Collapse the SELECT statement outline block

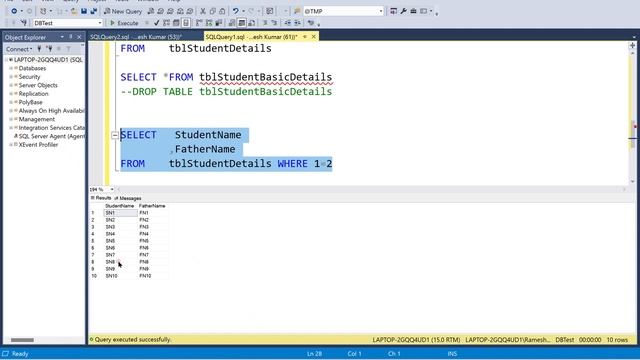(x=115, y=135)
